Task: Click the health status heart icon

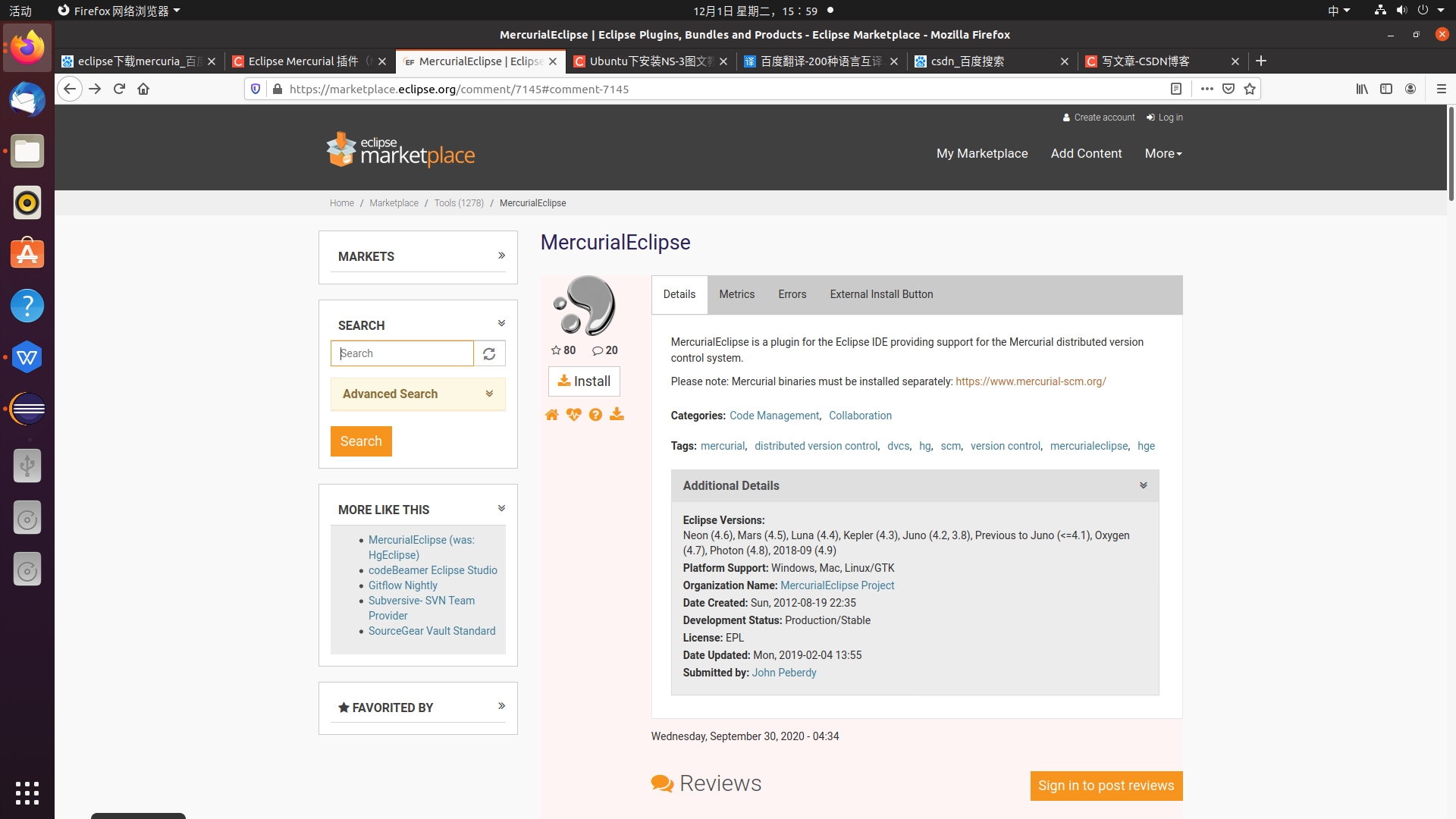Action: pyautogui.click(x=573, y=415)
